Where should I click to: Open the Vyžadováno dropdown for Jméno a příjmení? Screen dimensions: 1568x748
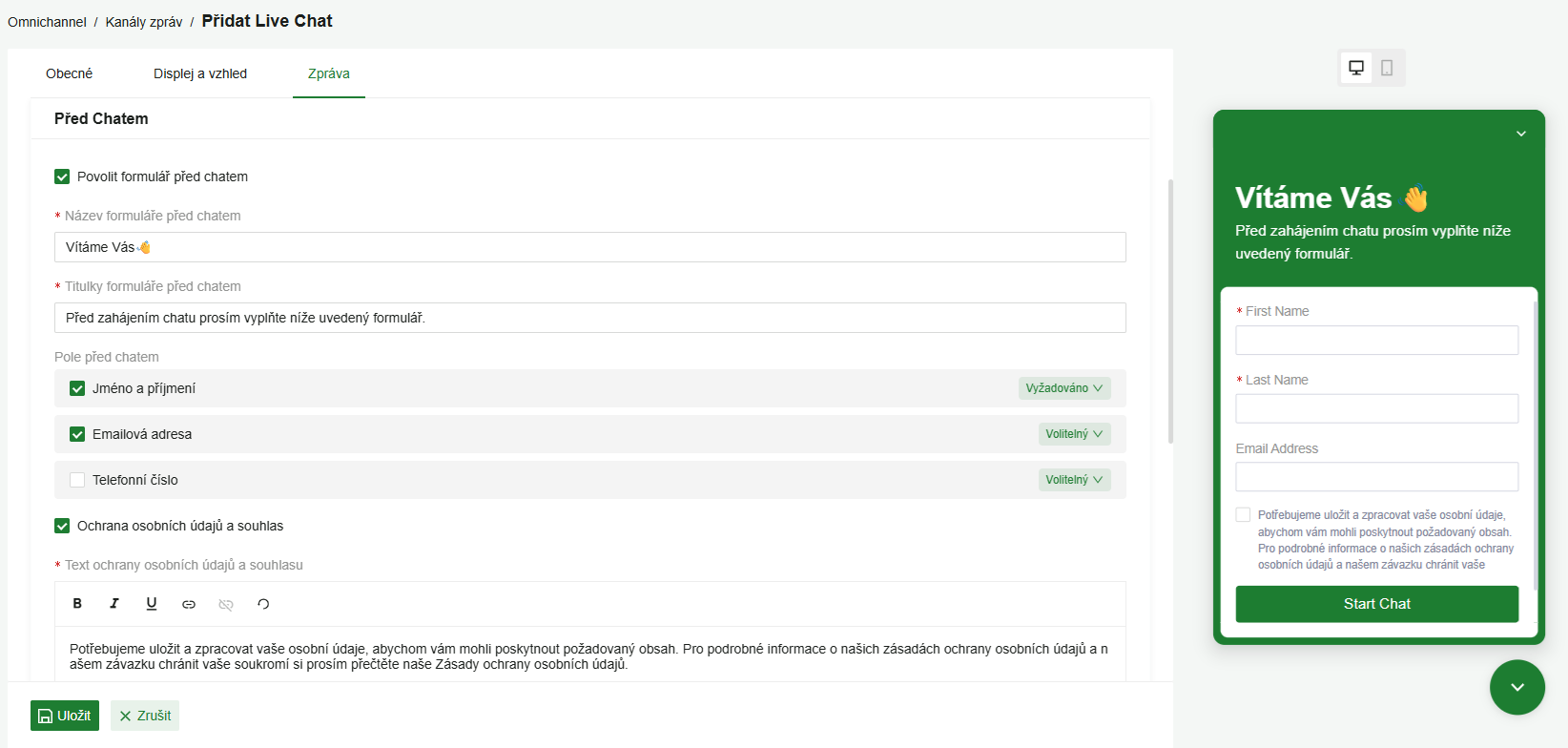(x=1063, y=388)
